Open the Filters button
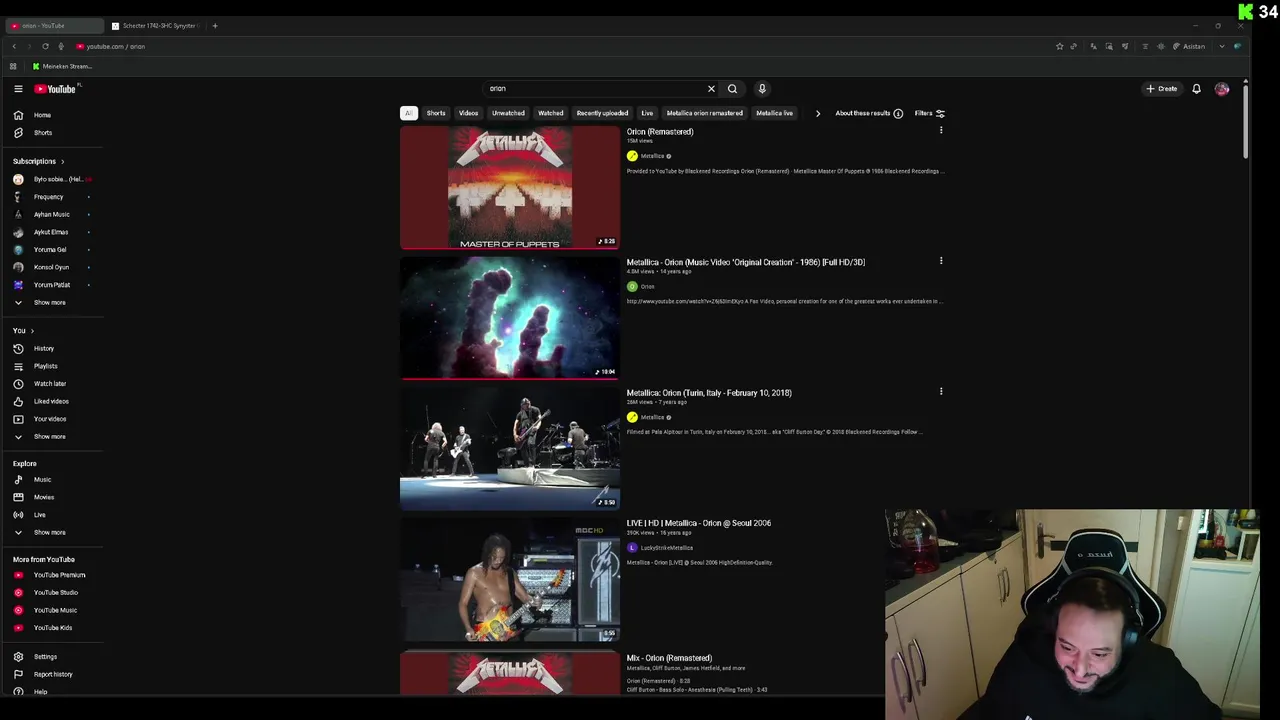The image size is (1280, 720). tap(930, 114)
